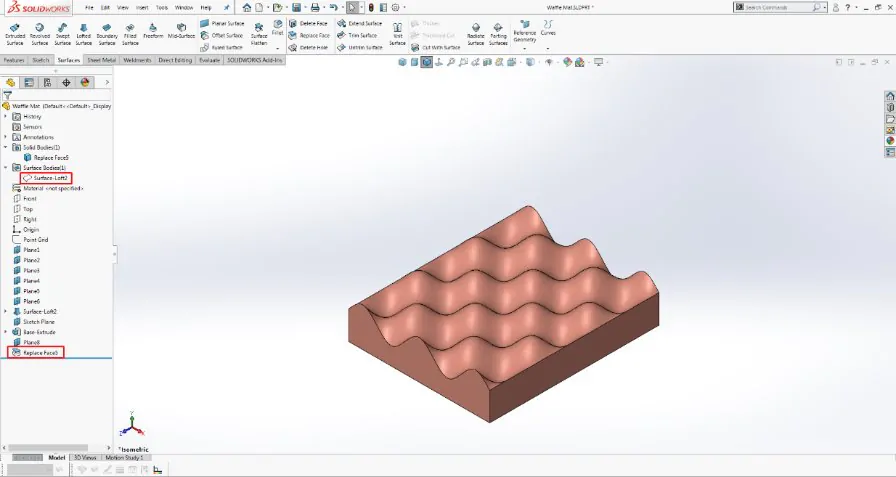Select the Surface Flatten tool

[x=259, y=34]
